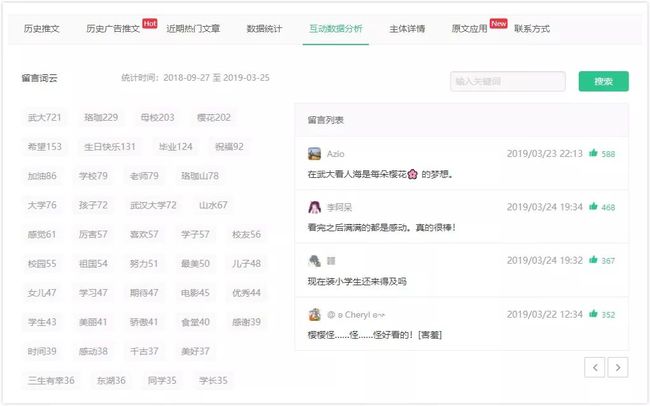Image resolution: width=650 pixels, height=406 pixels.
Task: Choose the 期待47 tag
Action: (x=144, y=293)
